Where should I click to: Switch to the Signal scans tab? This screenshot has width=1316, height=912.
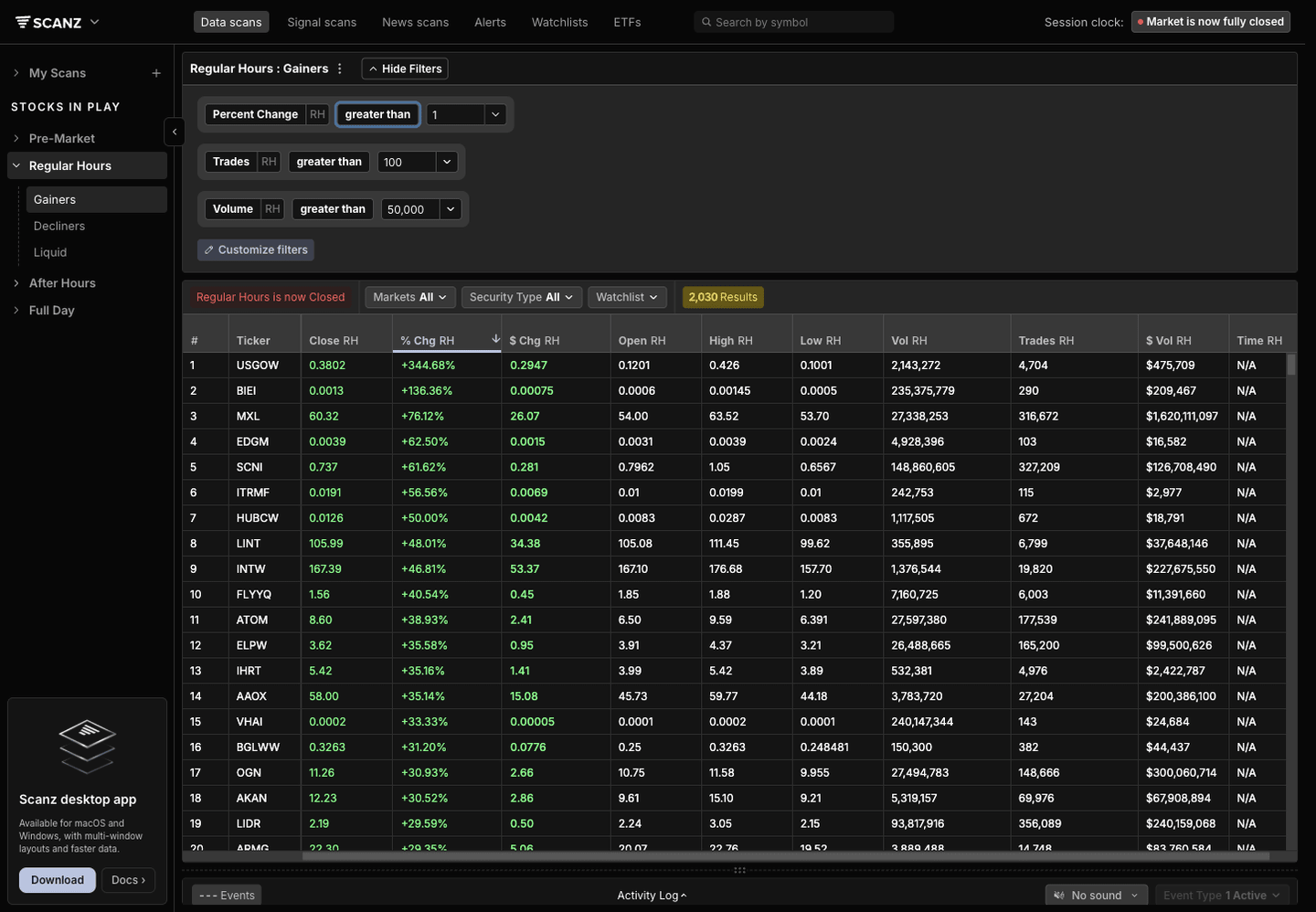click(322, 22)
